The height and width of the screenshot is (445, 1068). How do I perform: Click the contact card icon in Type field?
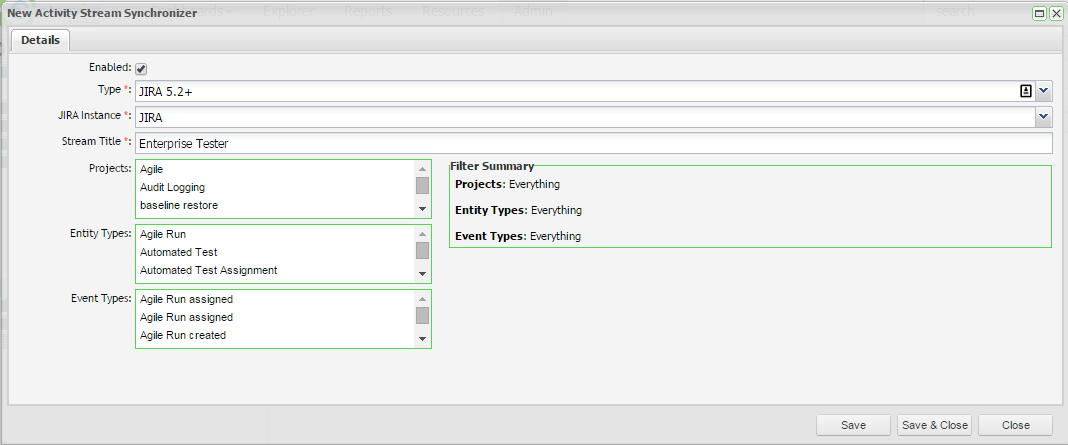click(1025, 91)
